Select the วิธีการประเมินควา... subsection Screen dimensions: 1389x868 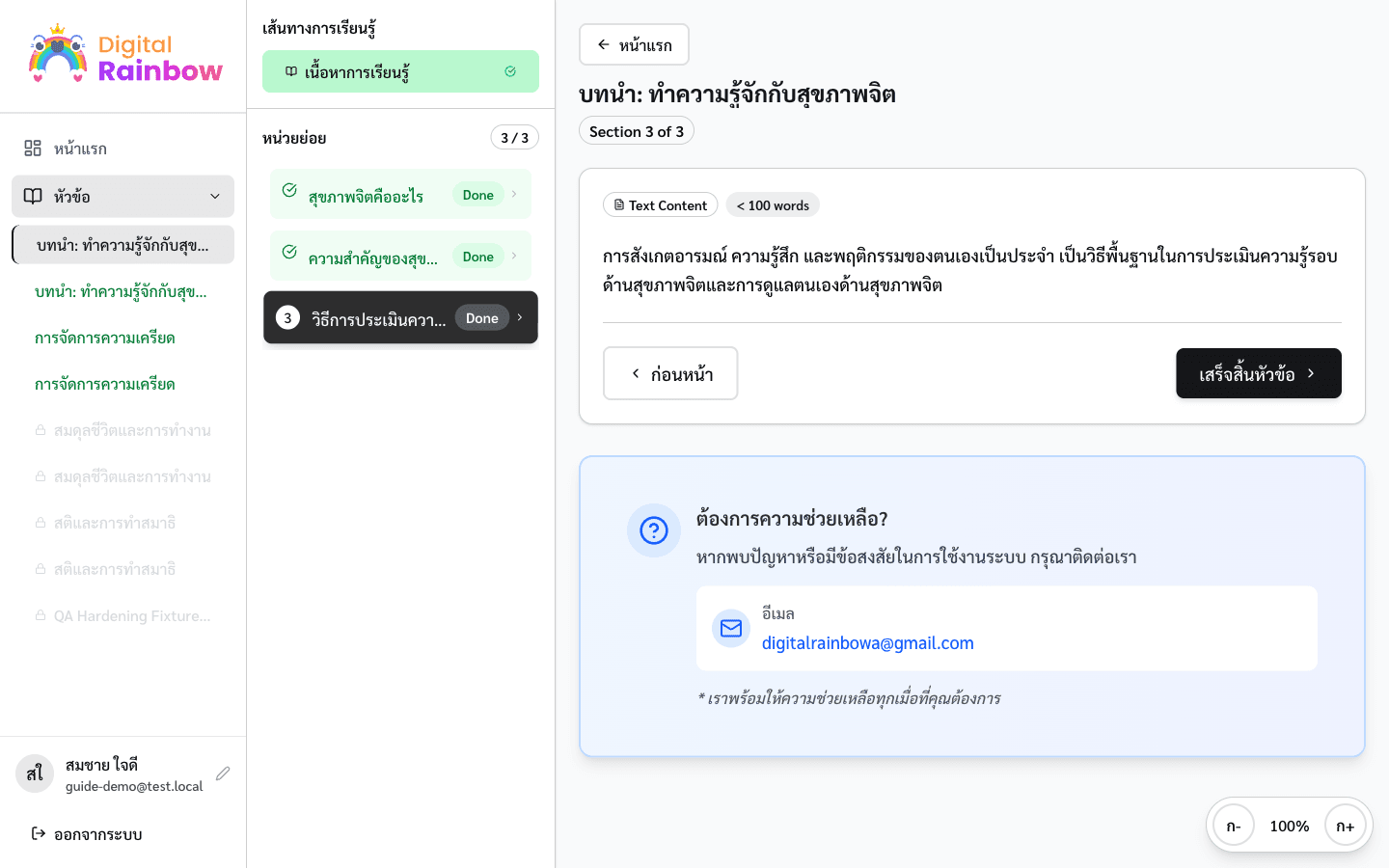(400, 317)
